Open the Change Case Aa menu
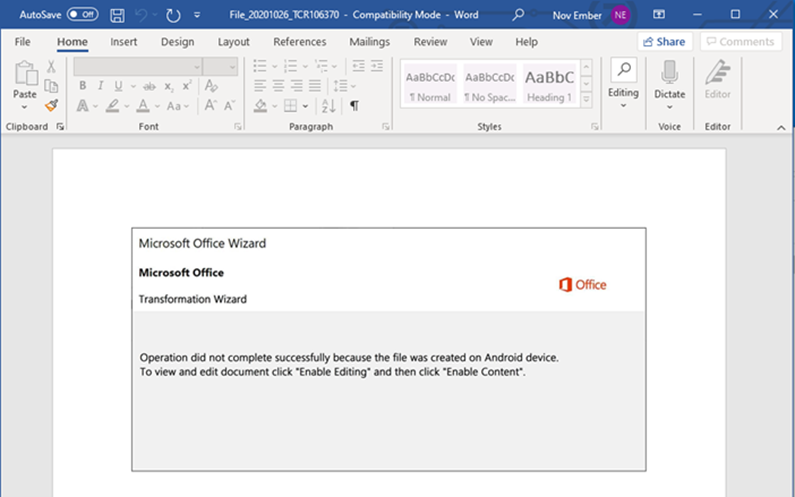 (177, 106)
